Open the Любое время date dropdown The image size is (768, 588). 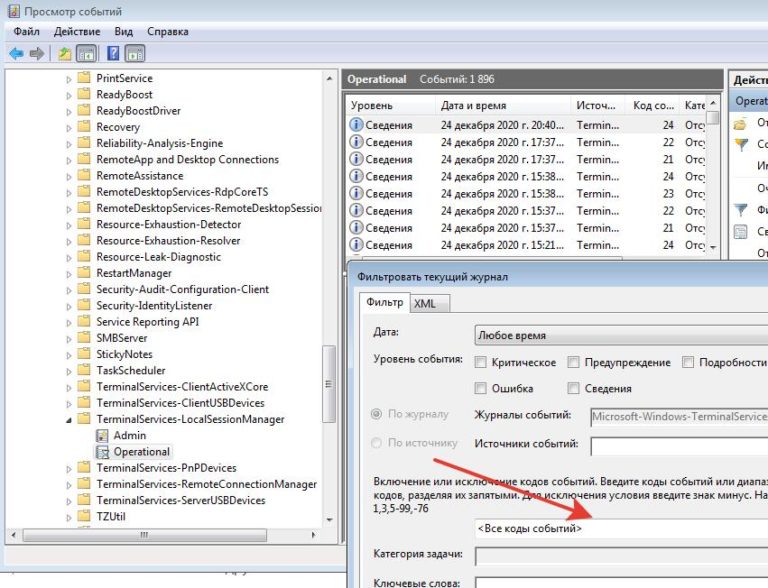click(620, 335)
